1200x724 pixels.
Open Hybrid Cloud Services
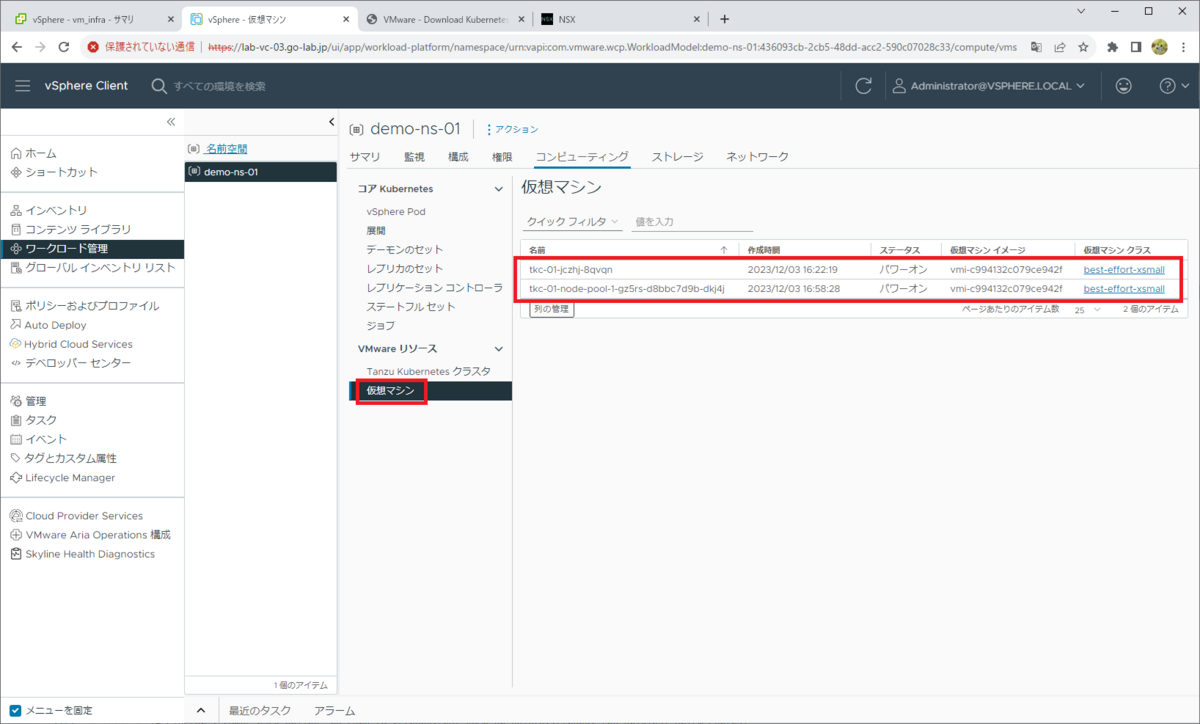(x=71, y=344)
